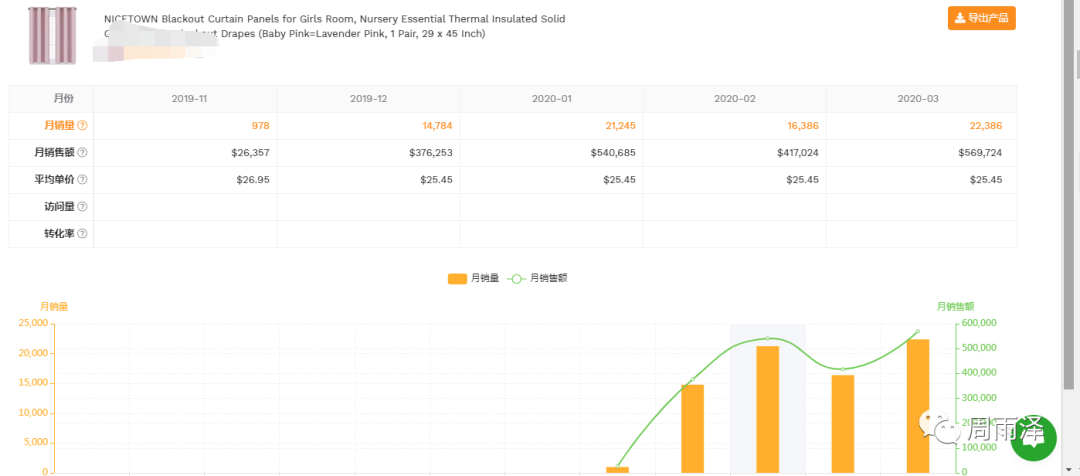This screenshot has width=1080, height=476.
Task: Click the 导出产品 export button
Action: point(981,18)
